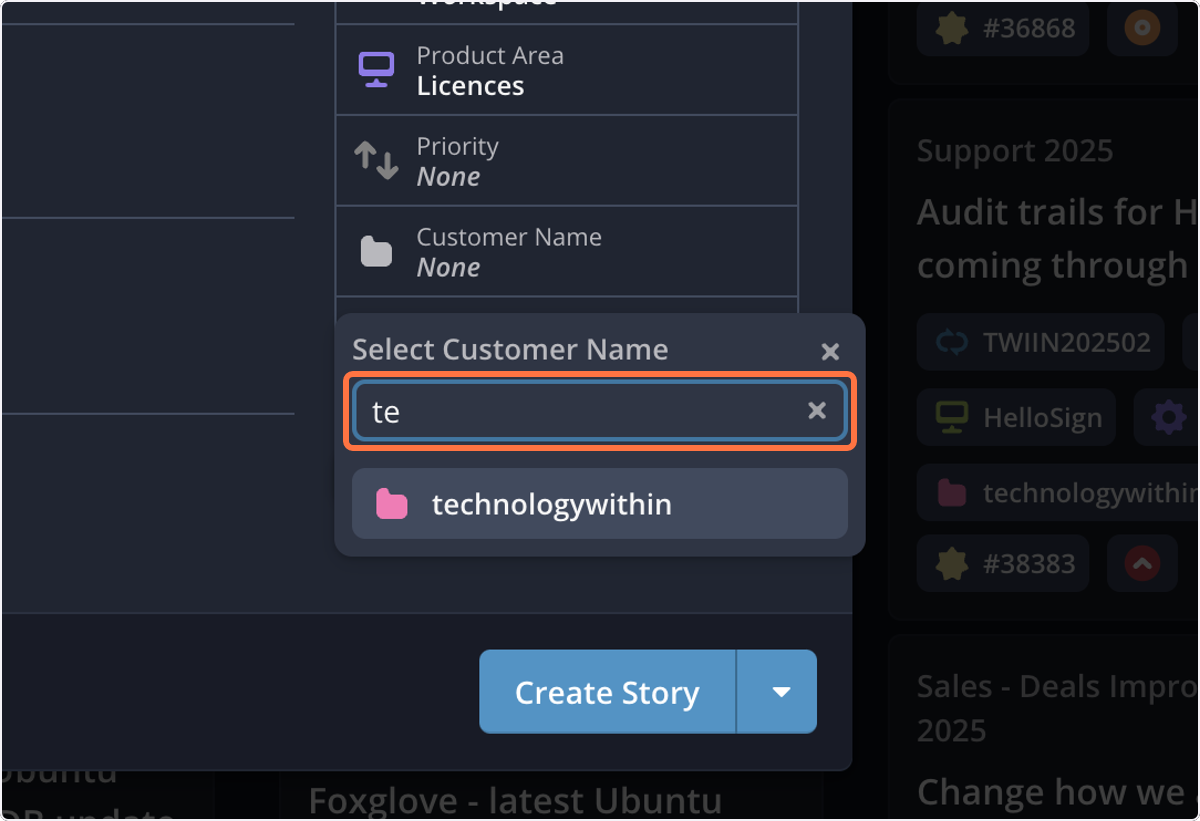1200x821 pixels.
Task: Open the Support 2025 epic label
Action: pos(1015,151)
